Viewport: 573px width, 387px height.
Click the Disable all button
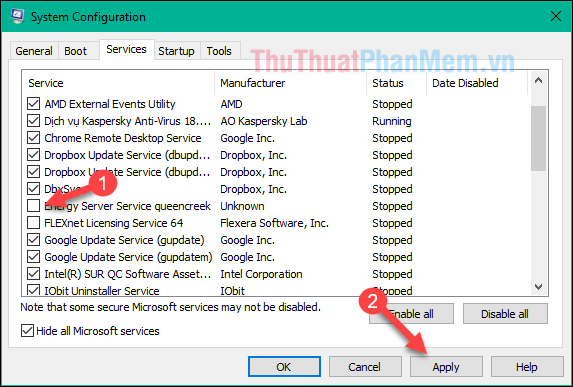pos(505,314)
